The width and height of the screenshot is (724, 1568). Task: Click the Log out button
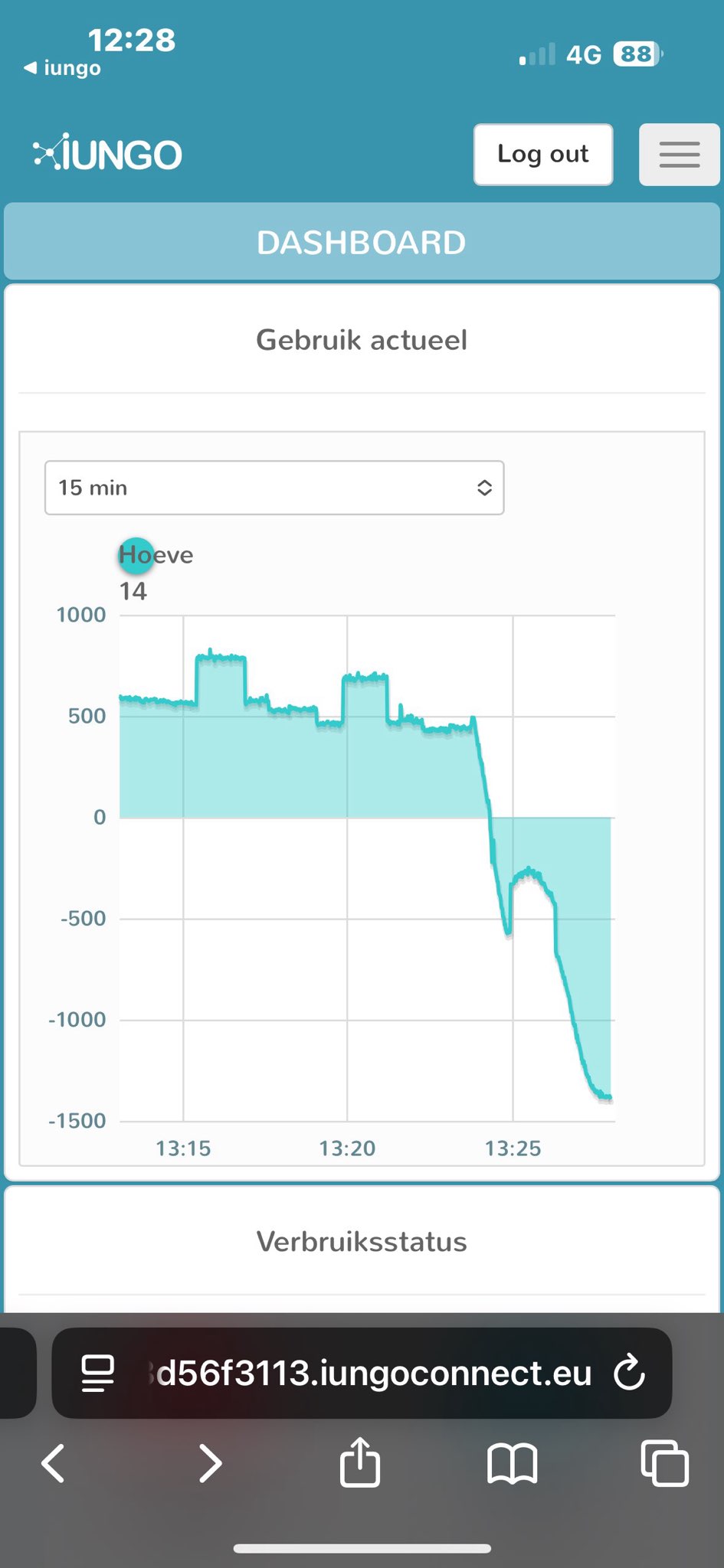[x=542, y=155]
